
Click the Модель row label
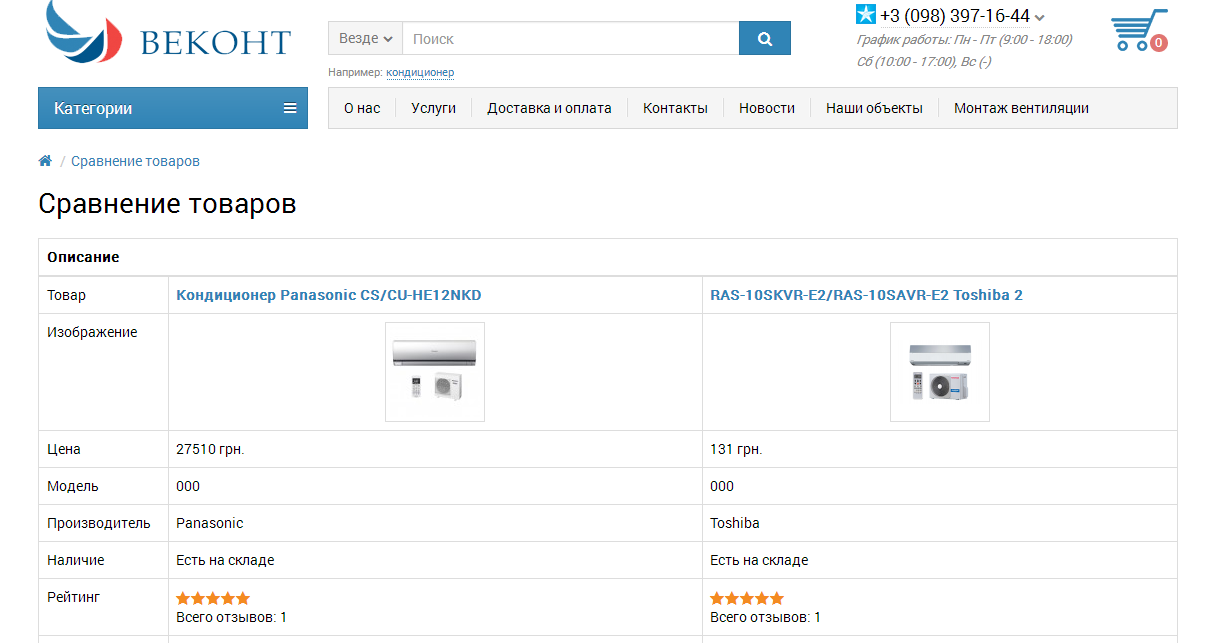pos(73,486)
